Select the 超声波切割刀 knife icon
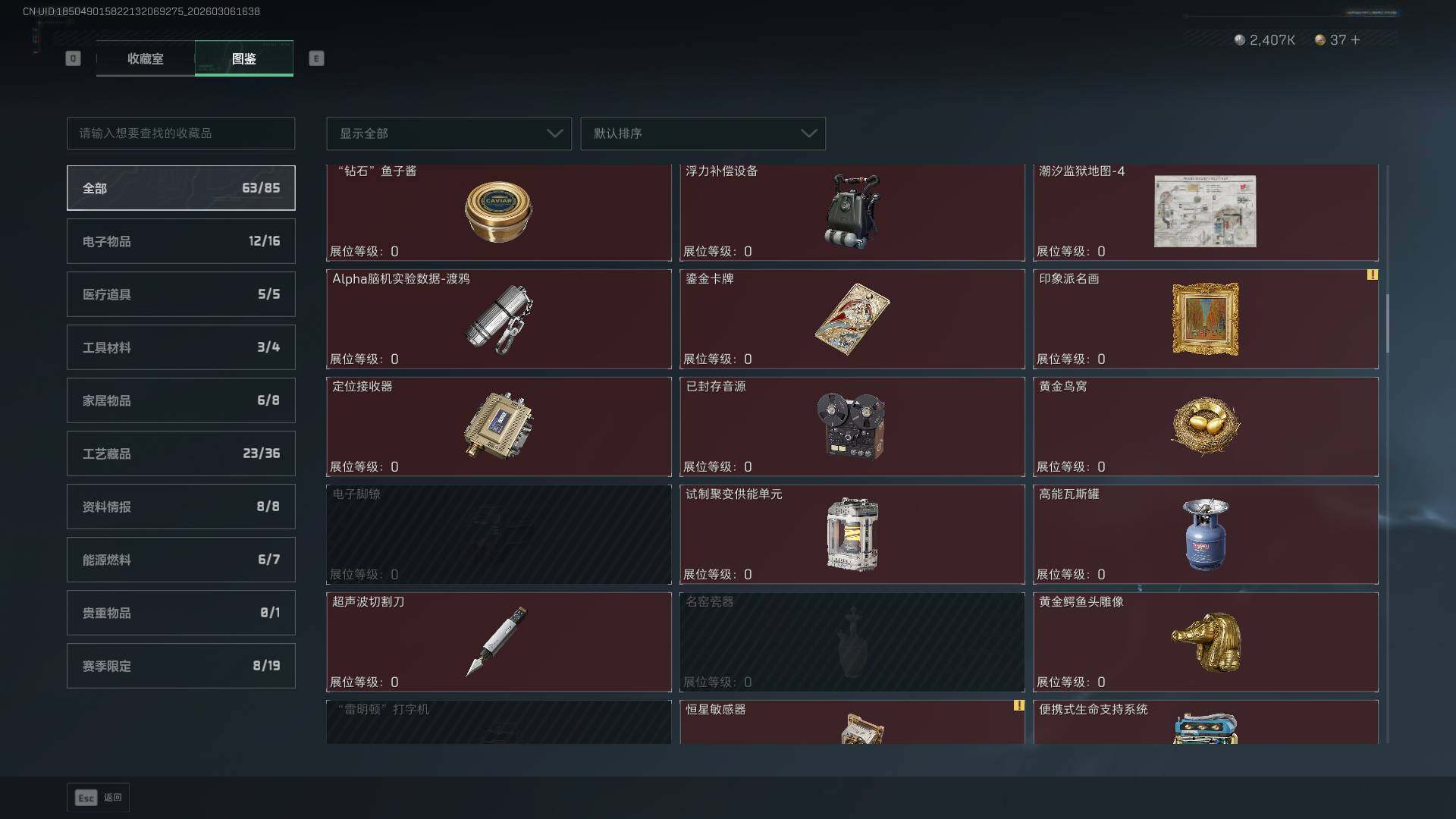1456x819 pixels. tap(497, 641)
